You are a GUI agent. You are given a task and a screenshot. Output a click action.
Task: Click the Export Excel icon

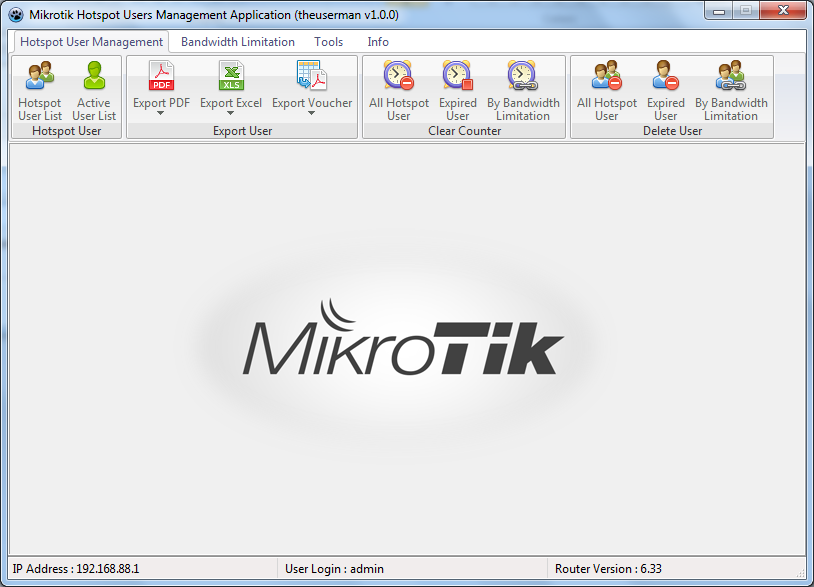(x=231, y=76)
